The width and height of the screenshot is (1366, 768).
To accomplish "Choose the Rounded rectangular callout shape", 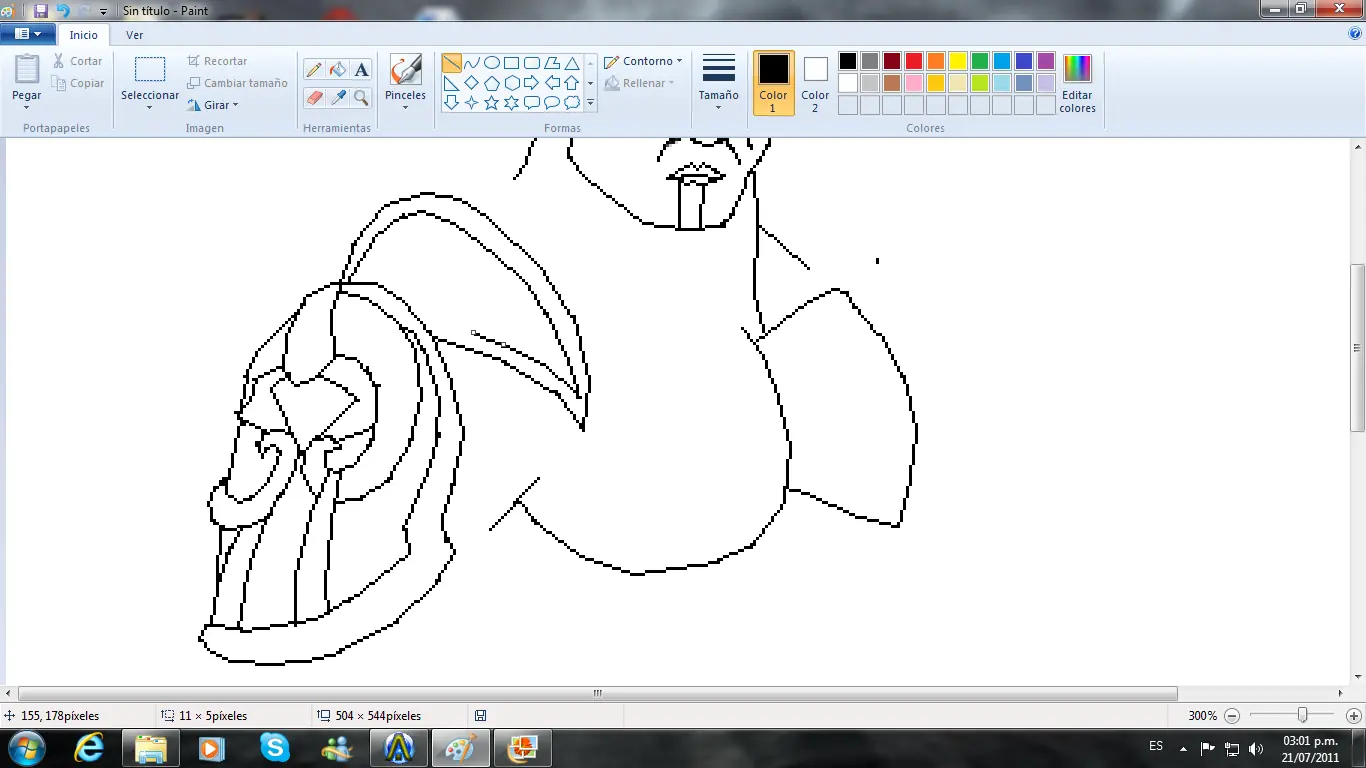I will [532, 102].
